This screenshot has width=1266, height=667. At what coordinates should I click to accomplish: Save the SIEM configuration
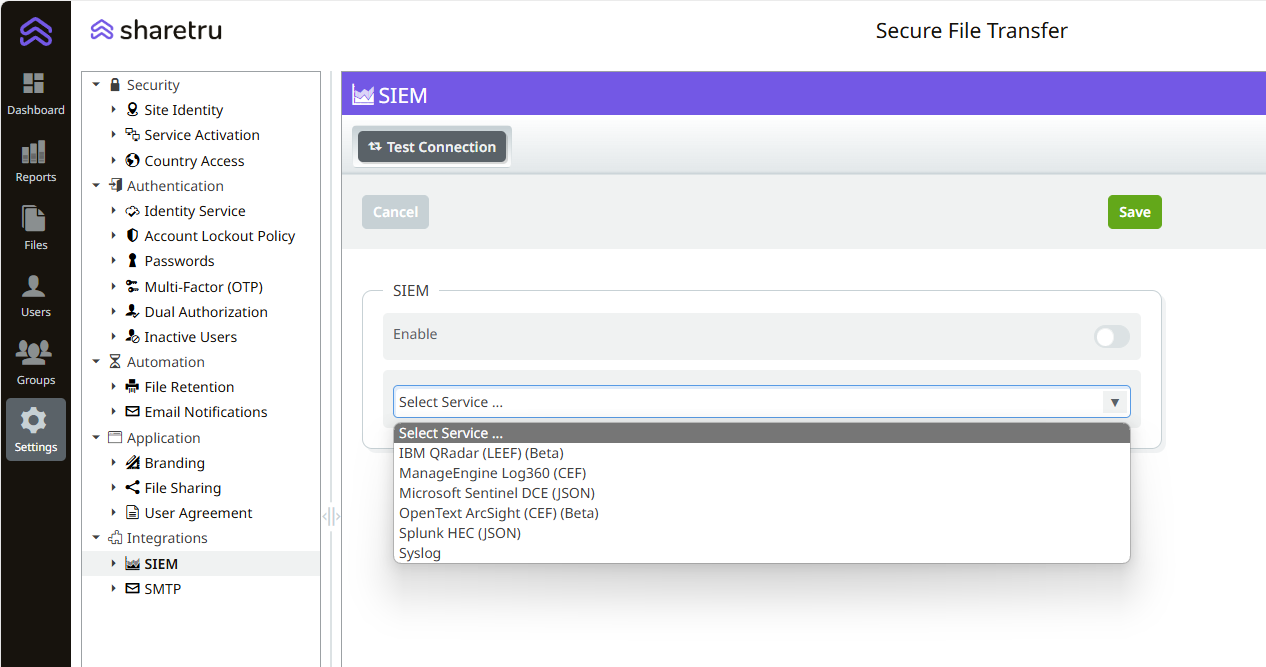[x=1134, y=211]
